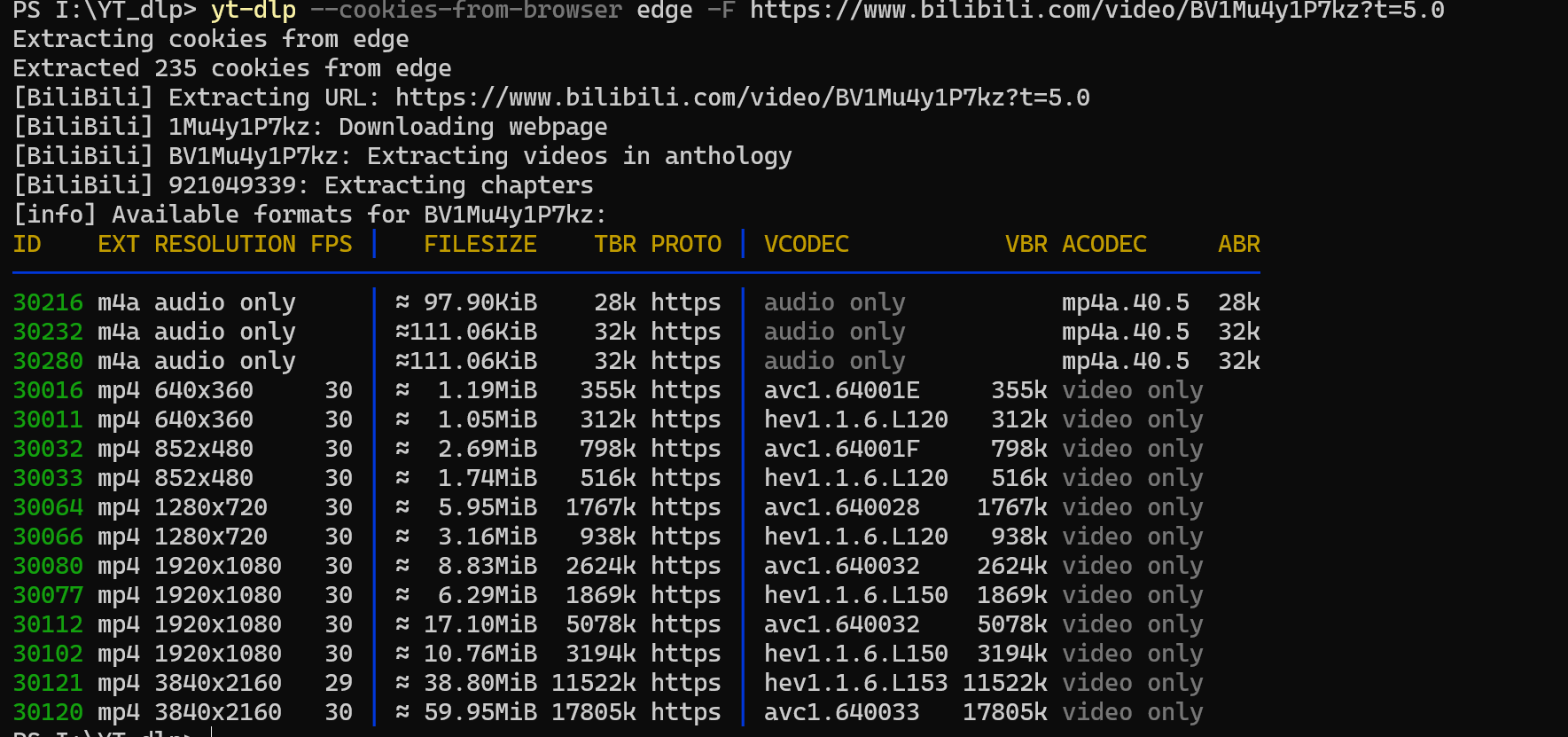Select format ID 30120
The width and height of the screenshot is (1568, 737).
[48, 712]
